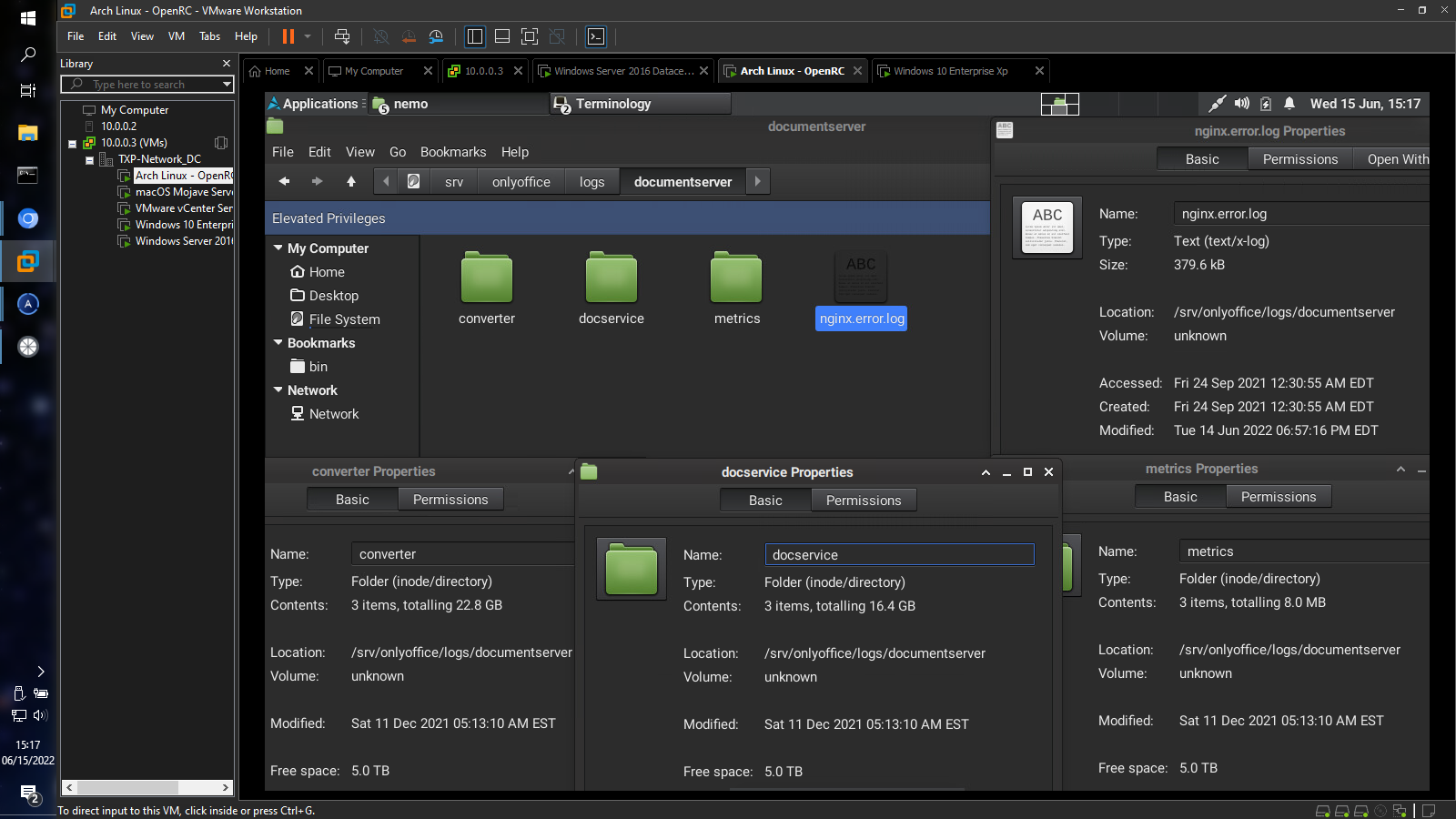The image size is (1456, 819).
Task: Open the power options dropdown next to pause
Action: 308,36
